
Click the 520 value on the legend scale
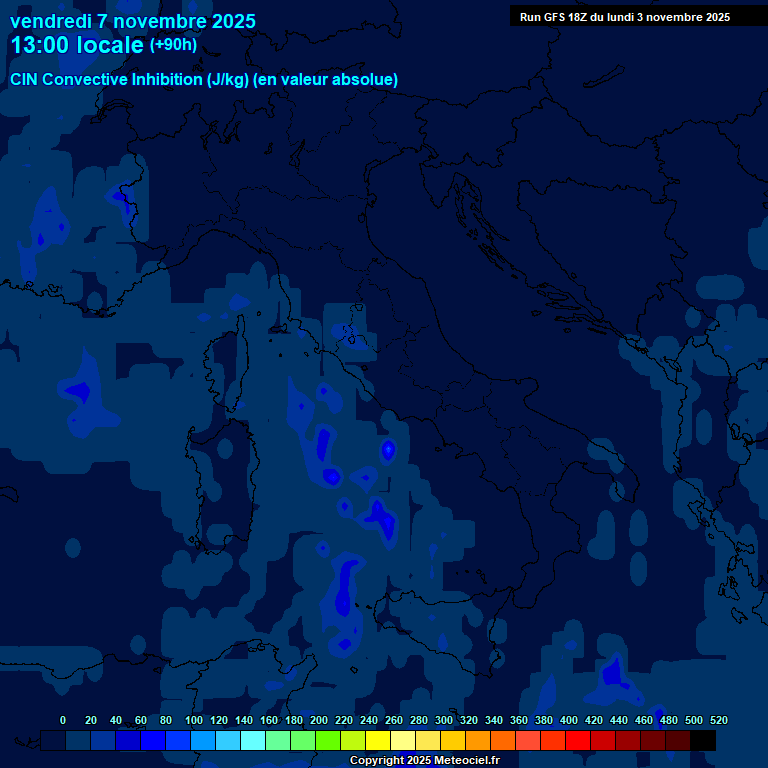point(718,720)
